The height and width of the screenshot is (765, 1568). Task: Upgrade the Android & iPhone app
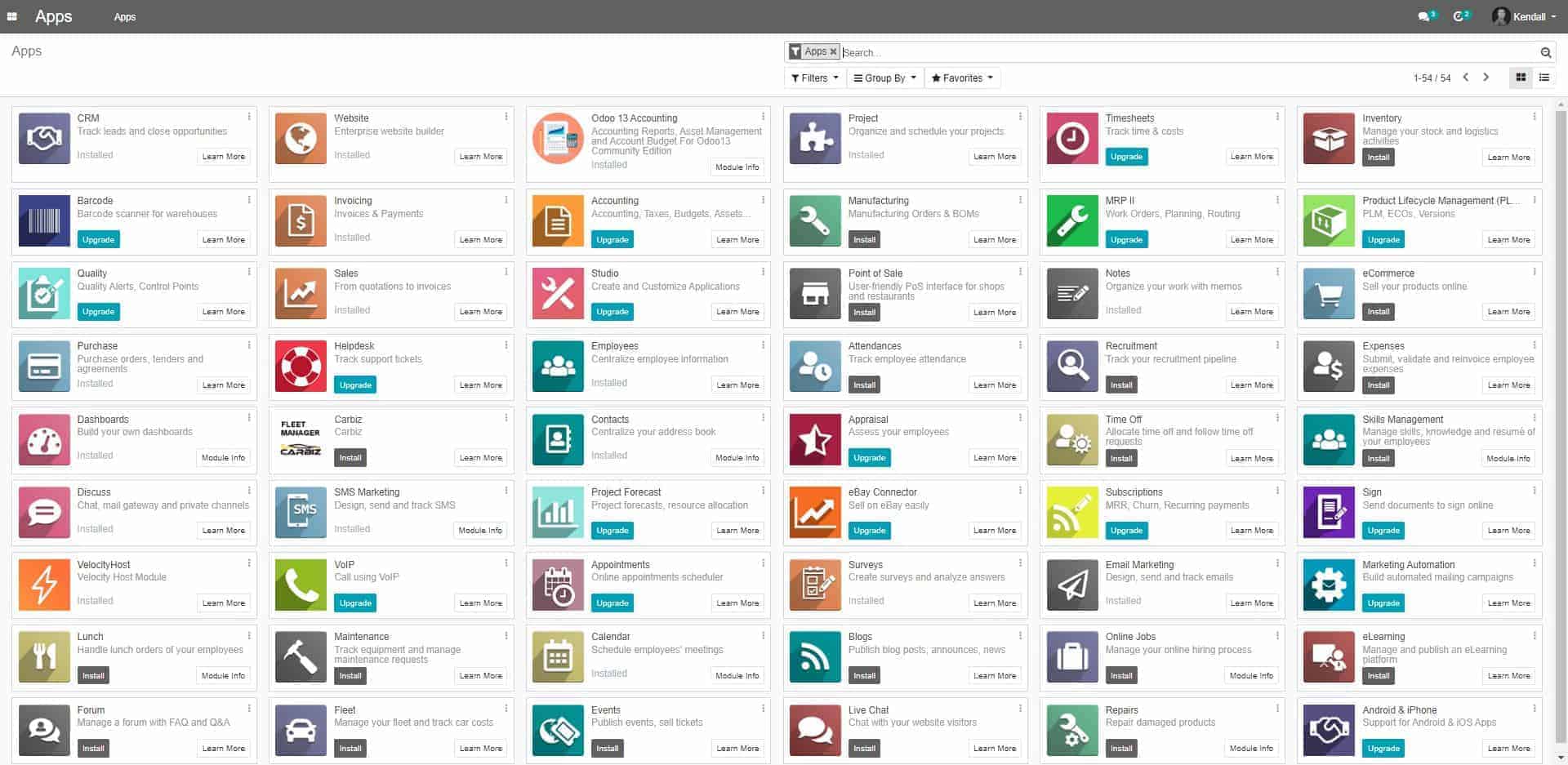tap(1383, 749)
